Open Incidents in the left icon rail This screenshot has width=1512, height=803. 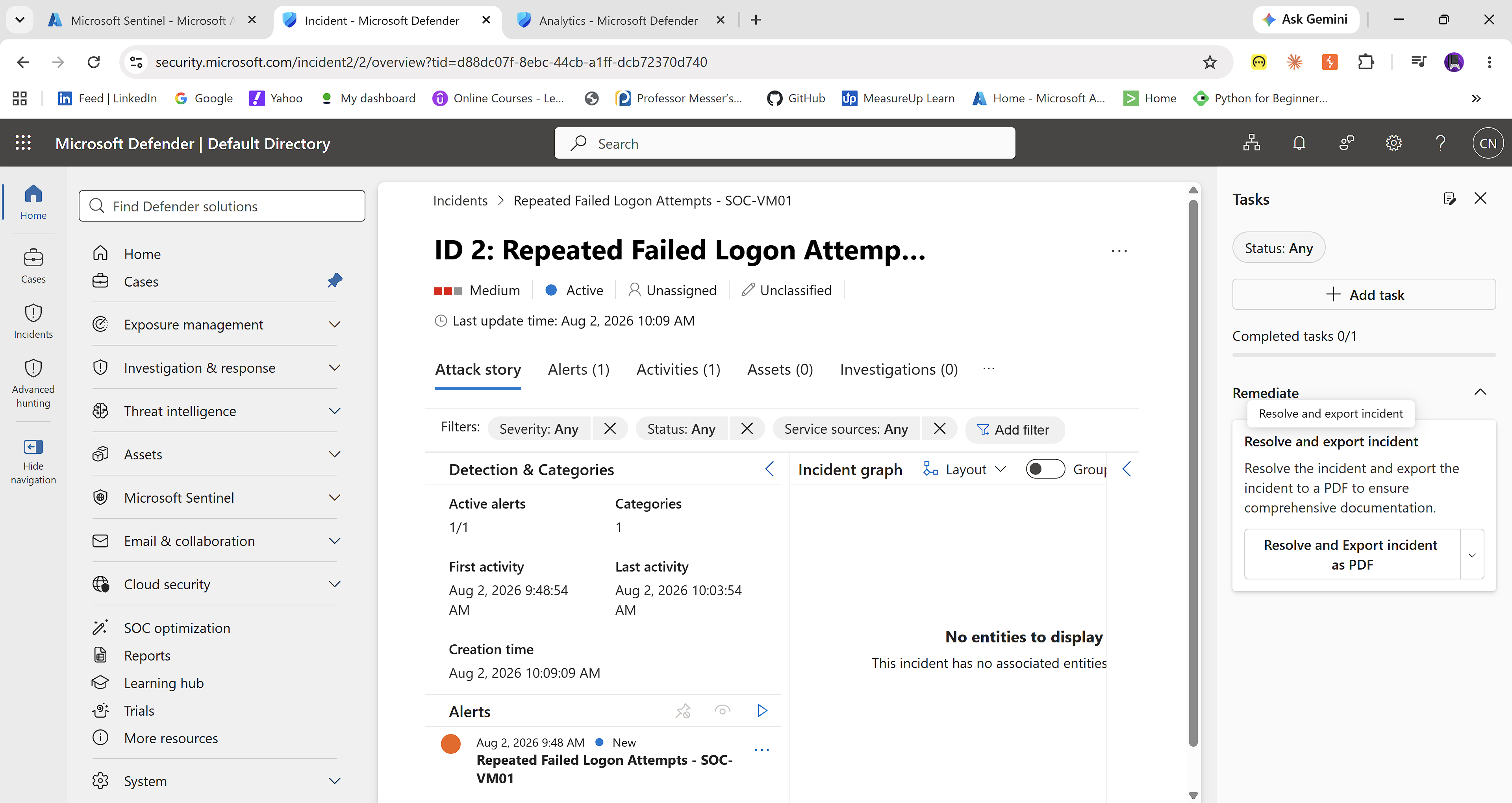pos(33,321)
